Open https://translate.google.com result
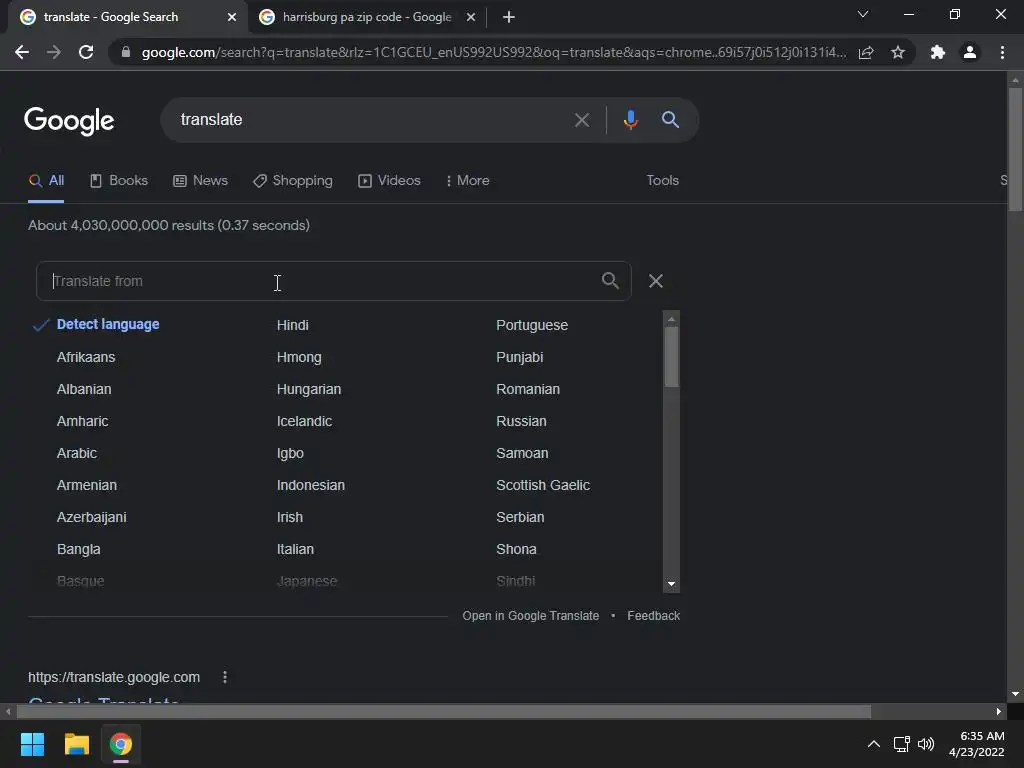Viewport: 1024px width, 768px height. [114, 677]
